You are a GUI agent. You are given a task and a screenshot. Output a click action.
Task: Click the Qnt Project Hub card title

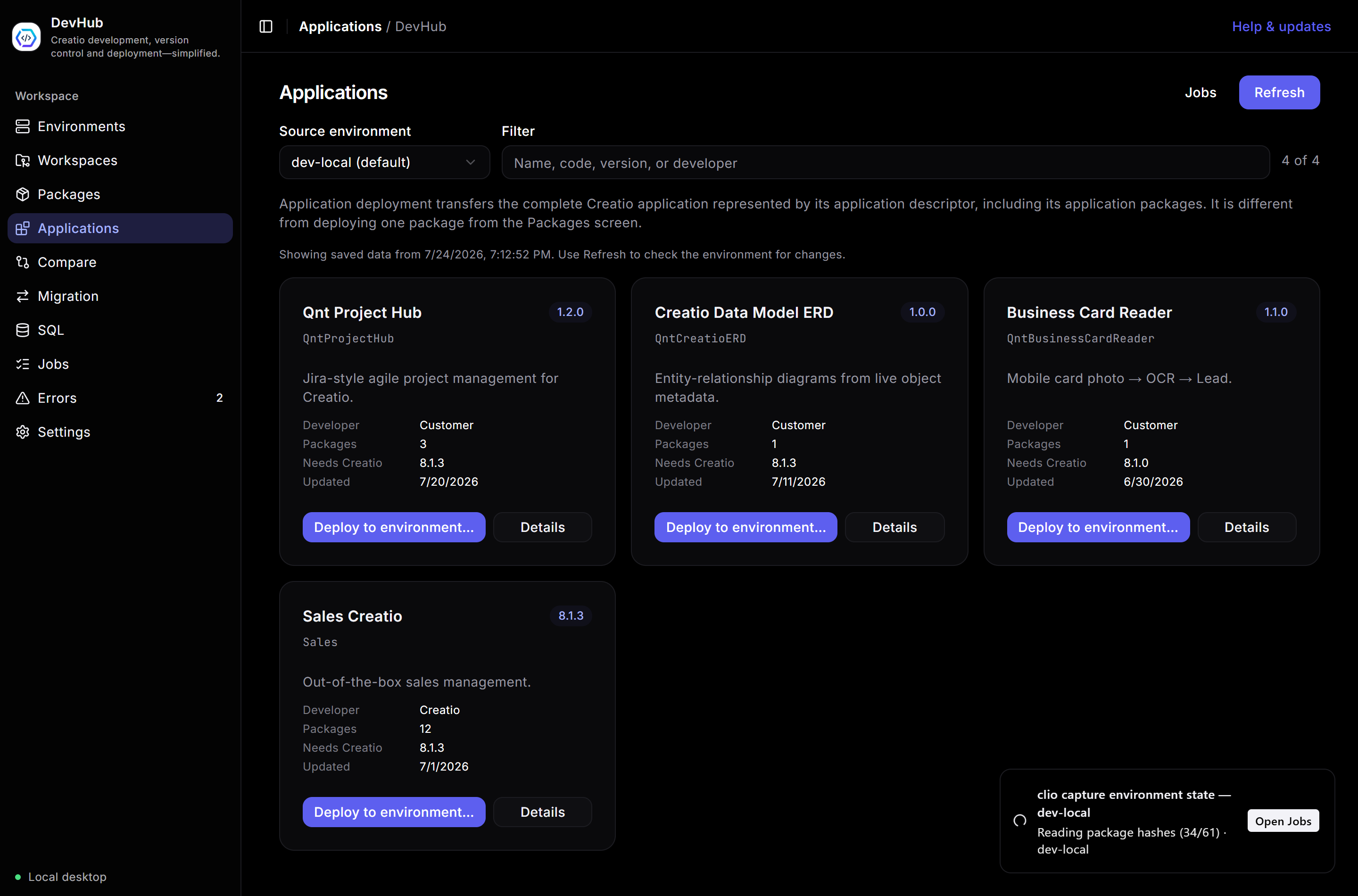coord(362,313)
